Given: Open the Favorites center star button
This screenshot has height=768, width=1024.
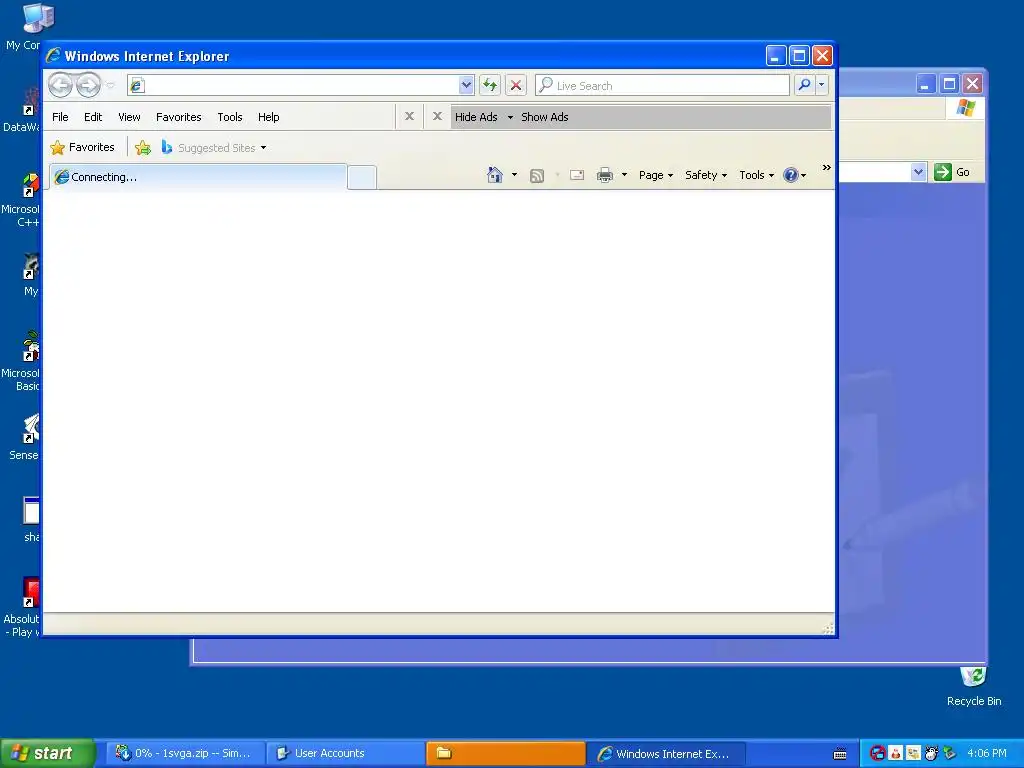Looking at the screenshot, I should pos(82,148).
